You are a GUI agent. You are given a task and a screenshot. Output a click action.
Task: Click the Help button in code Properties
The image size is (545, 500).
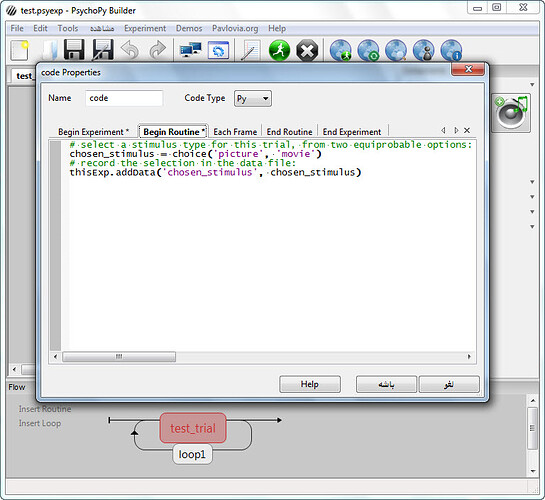click(310, 384)
